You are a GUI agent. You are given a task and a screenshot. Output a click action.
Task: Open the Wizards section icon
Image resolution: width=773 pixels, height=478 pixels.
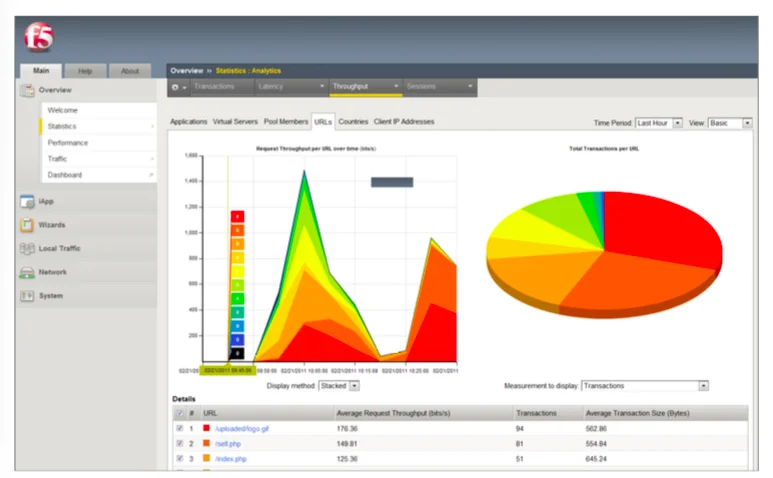point(27,225)
